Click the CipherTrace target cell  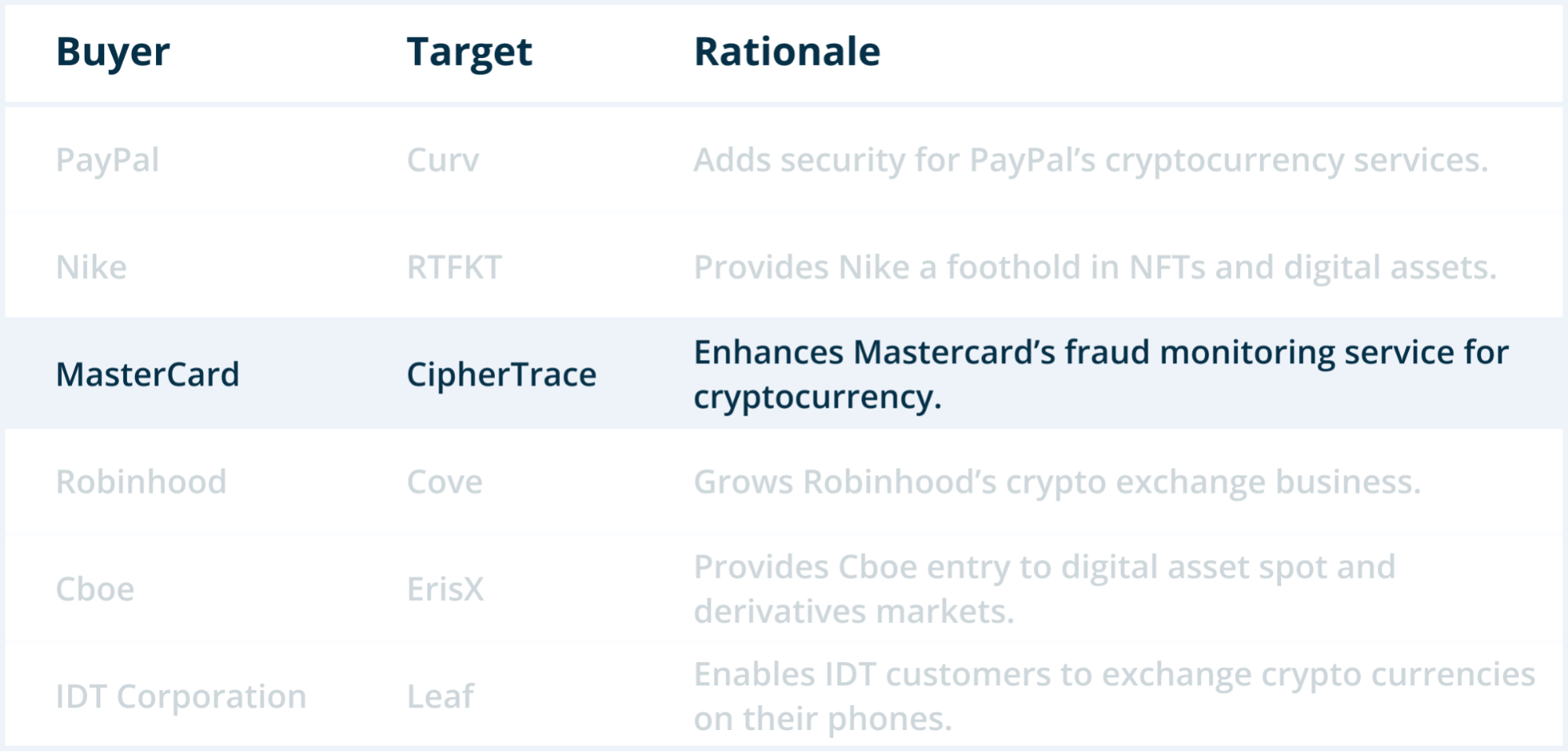click(x=501, y=374)
